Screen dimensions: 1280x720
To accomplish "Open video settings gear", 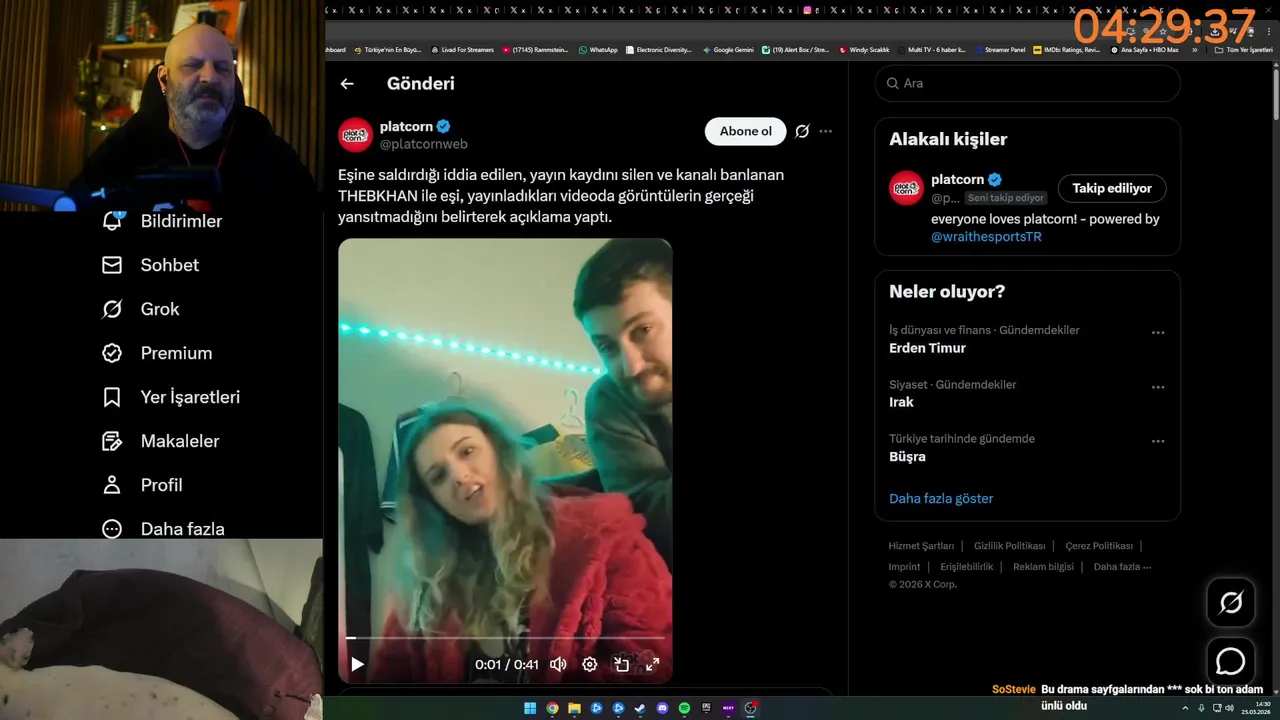I will (590, 664).
